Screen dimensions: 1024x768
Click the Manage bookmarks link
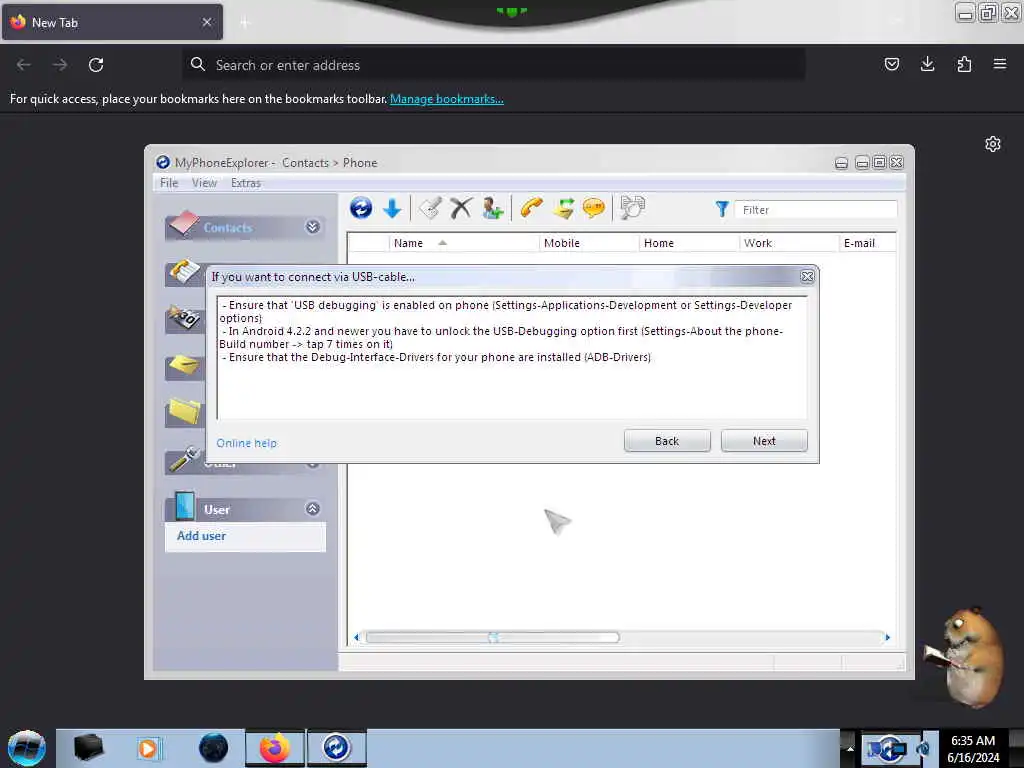(447, 99)
